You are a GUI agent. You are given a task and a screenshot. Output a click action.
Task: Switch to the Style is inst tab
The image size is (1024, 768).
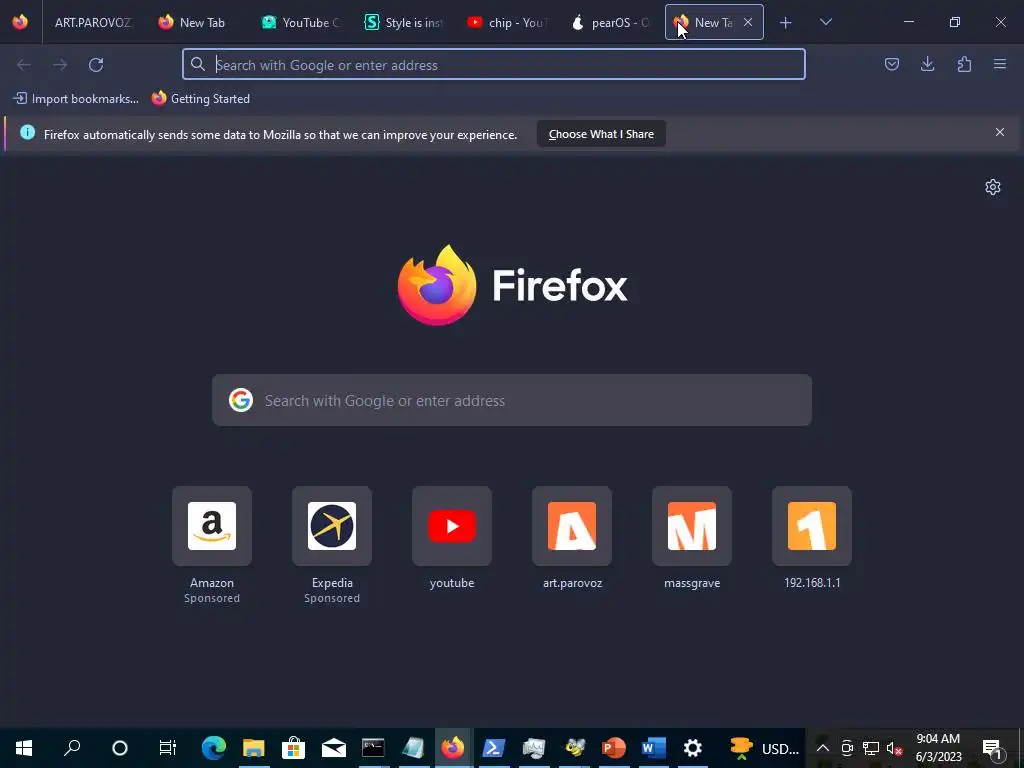point(406,23)
